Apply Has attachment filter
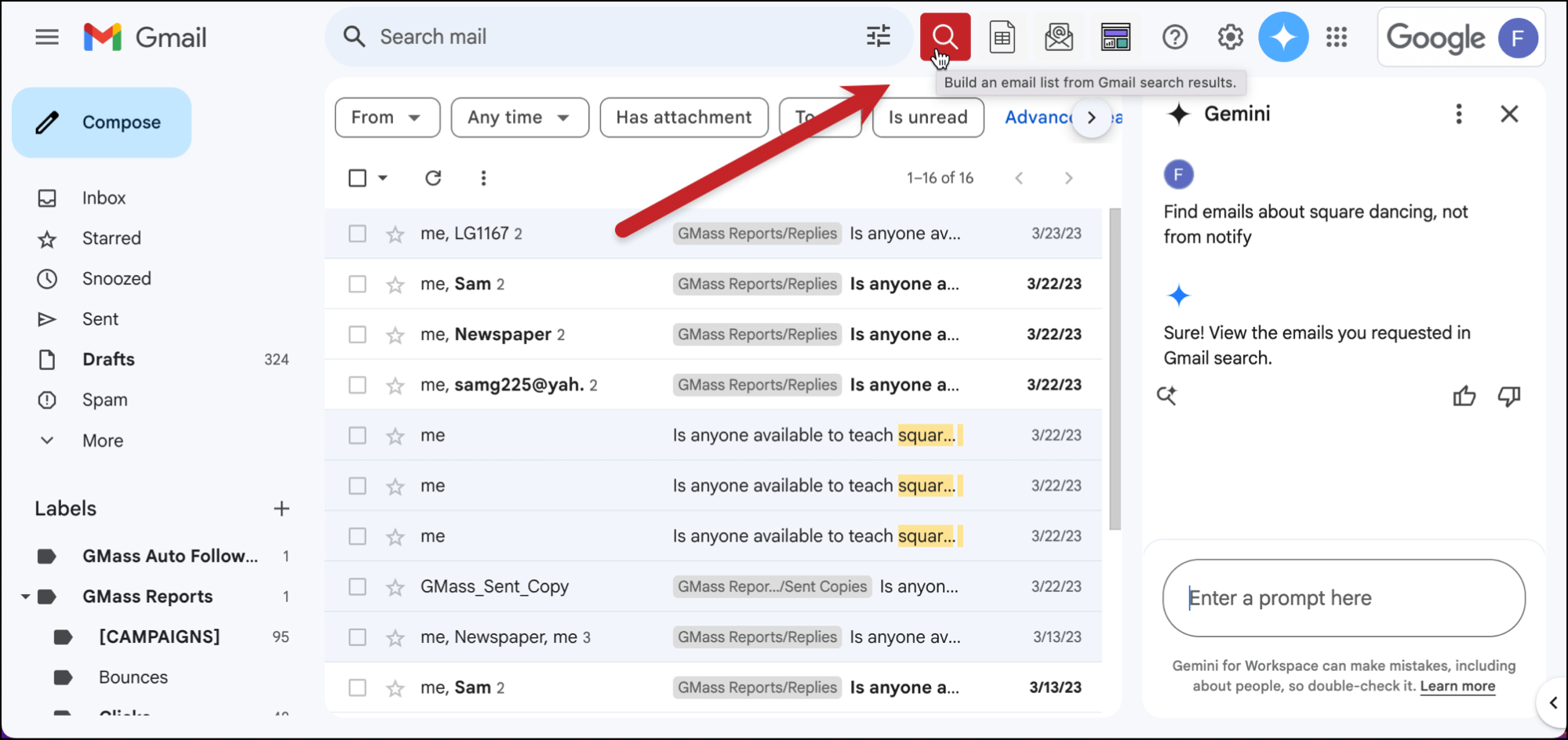The image size is (1568, 740). (684, 118)
